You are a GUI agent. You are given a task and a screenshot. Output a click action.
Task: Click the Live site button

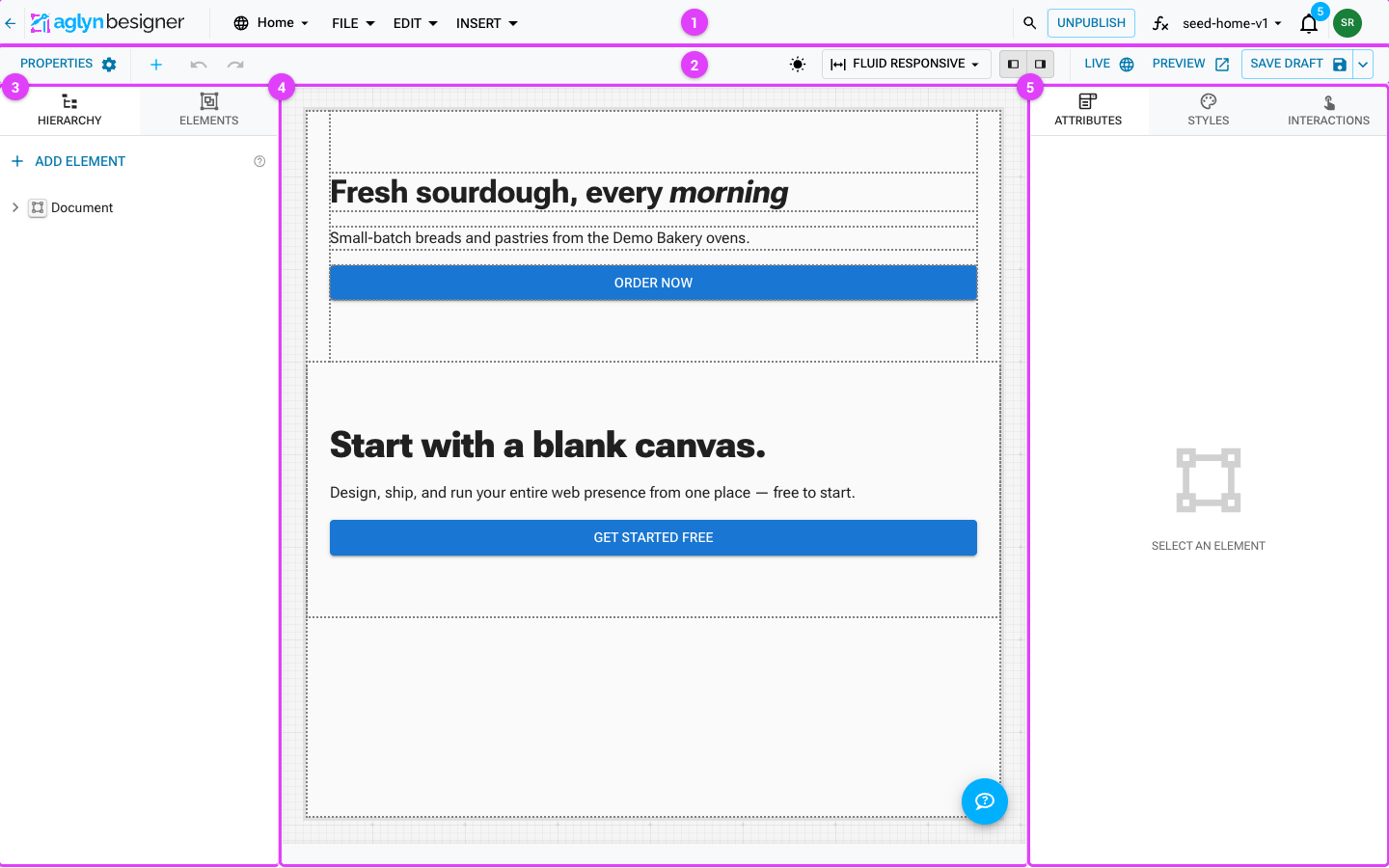1108,65
